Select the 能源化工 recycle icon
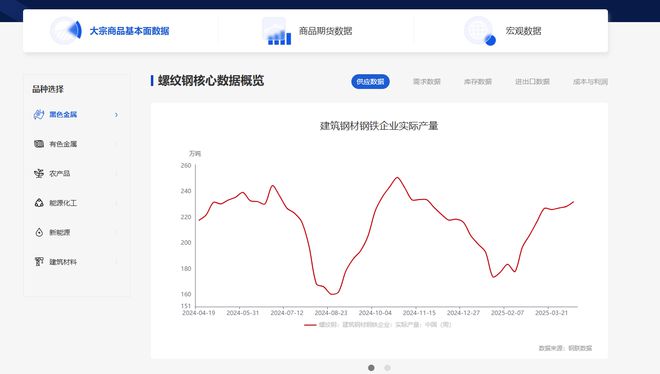Viewport: 660px width, 374px height. [39, 203]
